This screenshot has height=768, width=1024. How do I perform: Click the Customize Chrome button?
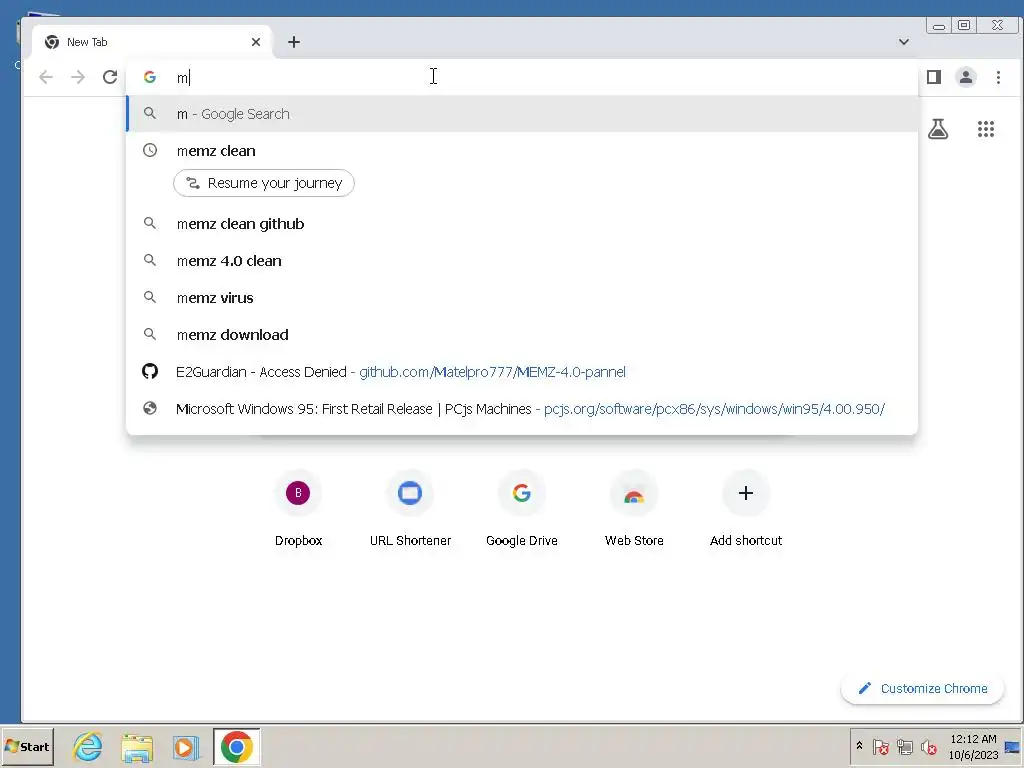click(x=922, y=688)
